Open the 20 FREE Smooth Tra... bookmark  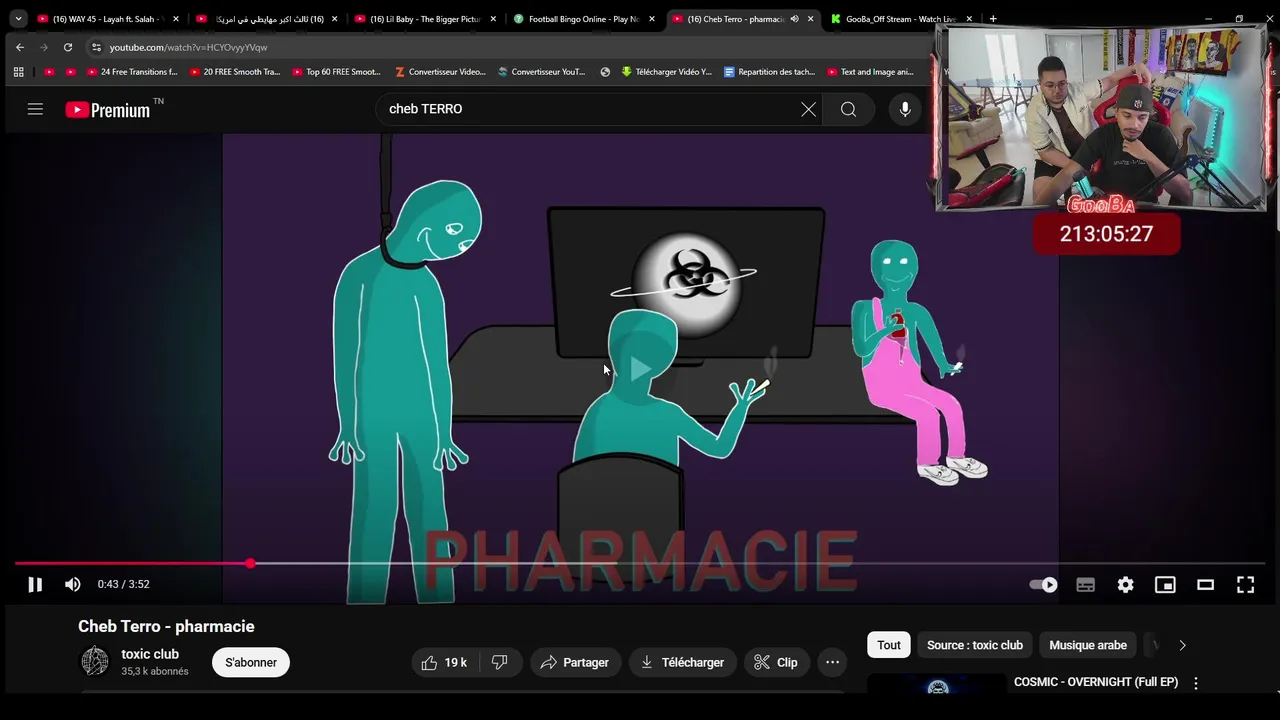(234, 72)
